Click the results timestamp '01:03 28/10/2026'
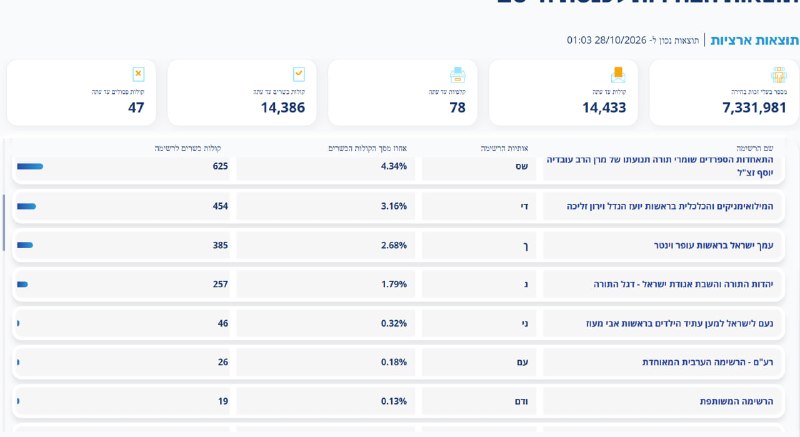Screen dimensions: 800x437 point(606,40)
